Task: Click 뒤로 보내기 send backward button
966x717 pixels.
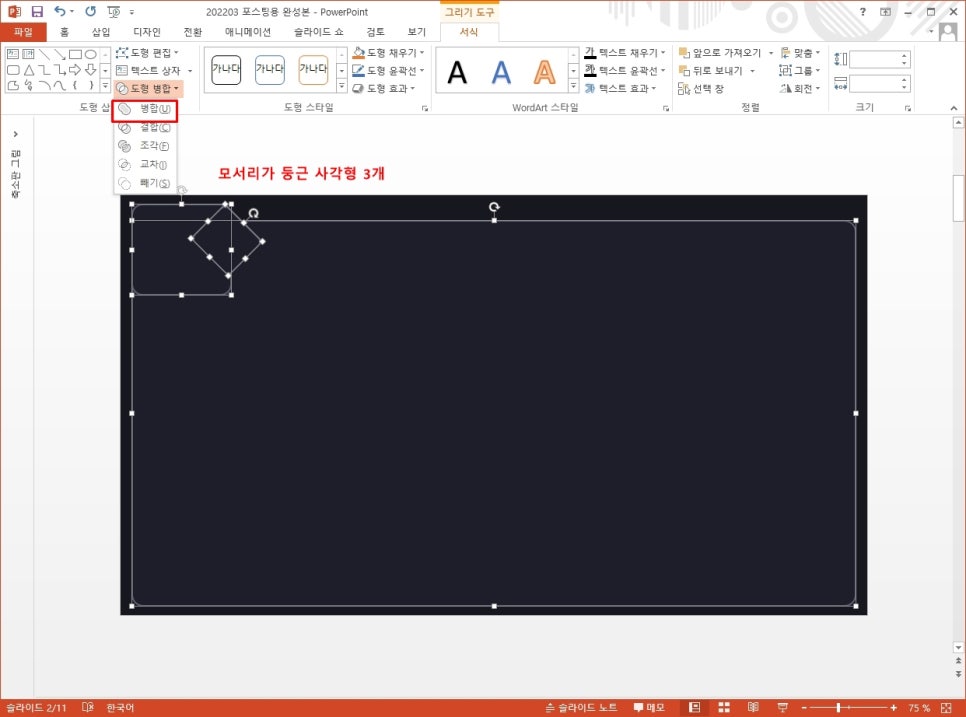Action: tap(711, 71)
